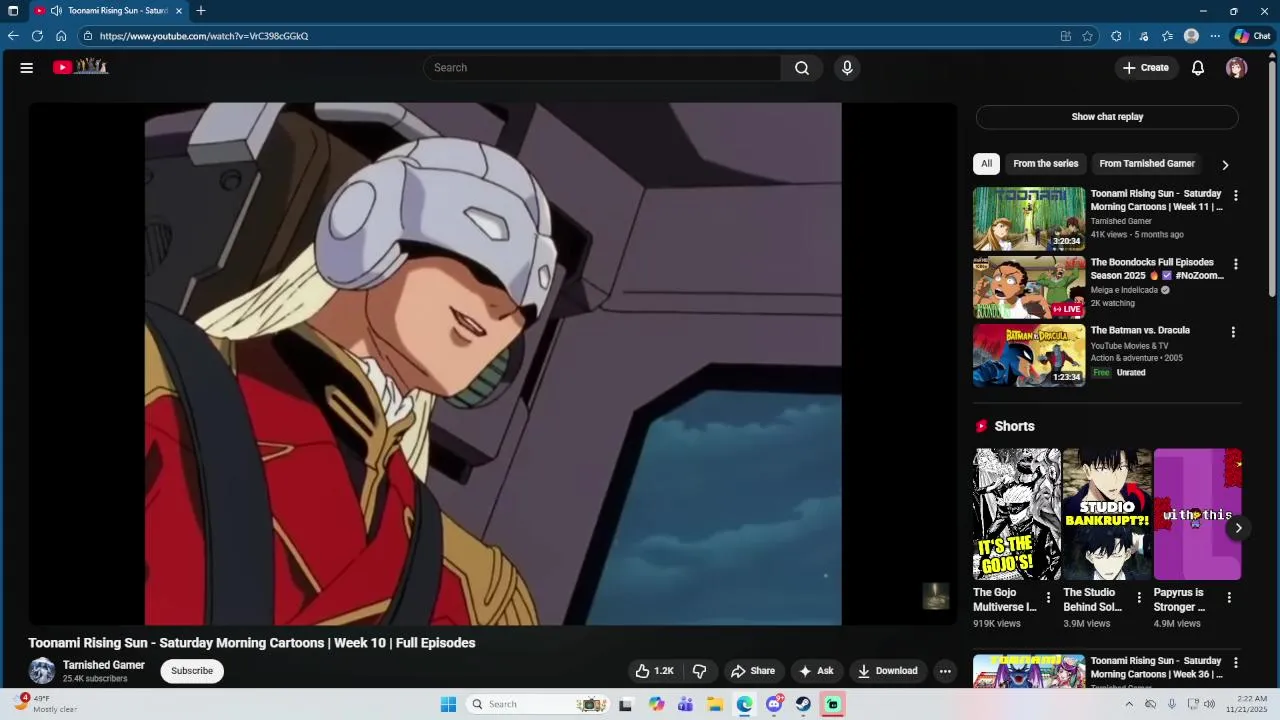Open File Explorer from the taskbar

pyautogui.click(x=715, y=704)
